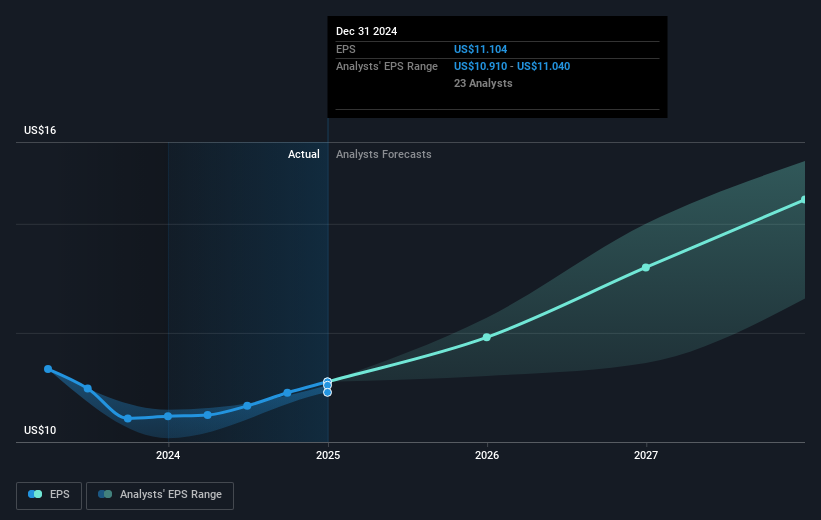Click the Dec 31 2024 tooltip date
This screenshot has height=520, width=821.
[x=367, y=31]
